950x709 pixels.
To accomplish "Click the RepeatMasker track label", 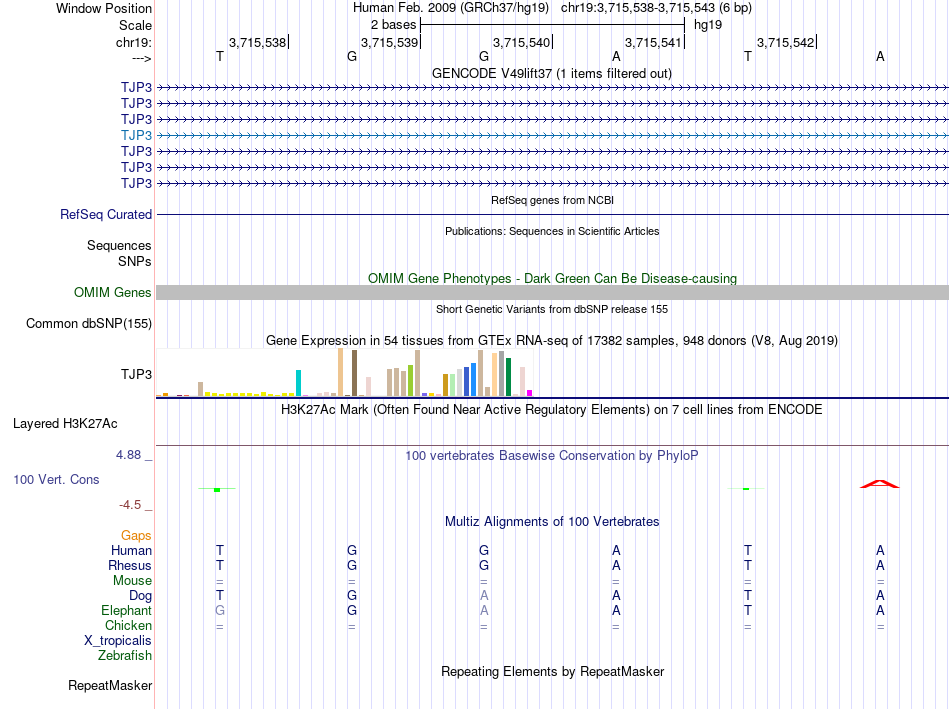I will point(110,685).
